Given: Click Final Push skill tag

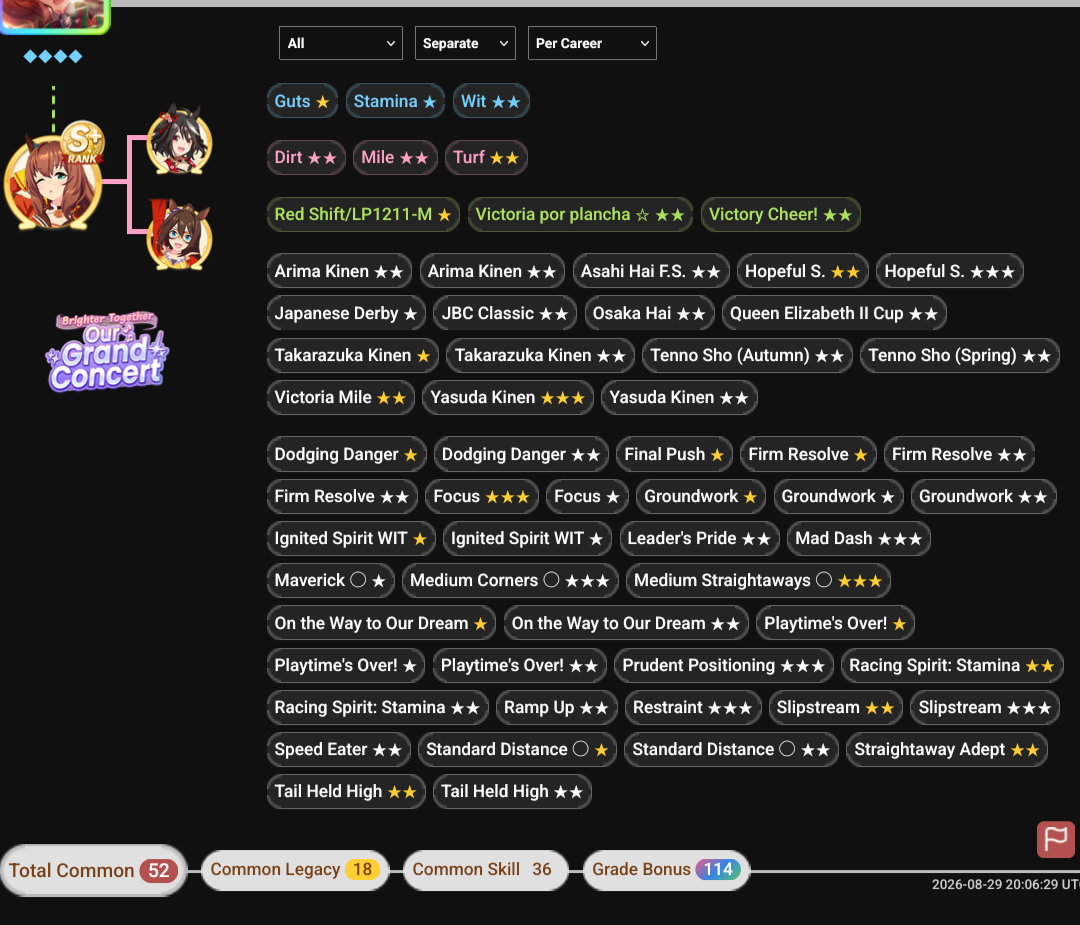Looking at the screenshot, I should pyautogui.click(x=674, y=455).
